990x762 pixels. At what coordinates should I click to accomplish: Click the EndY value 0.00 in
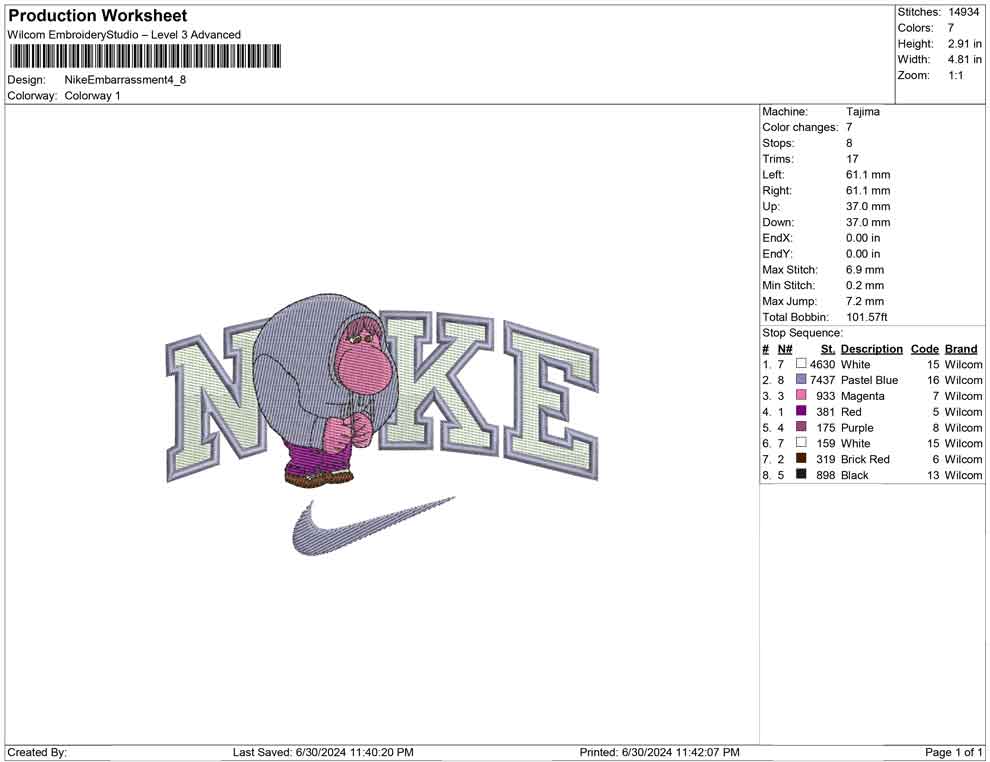point(863,254)
